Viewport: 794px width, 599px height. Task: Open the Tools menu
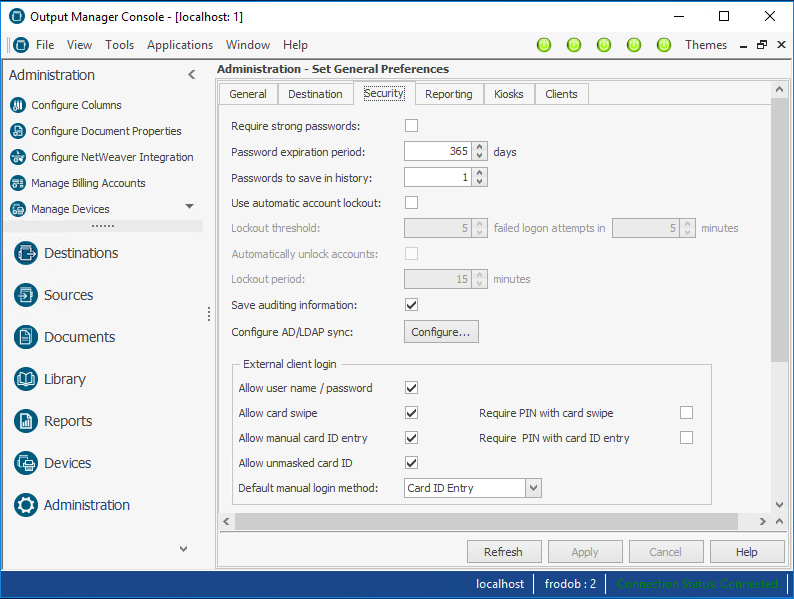120,45
